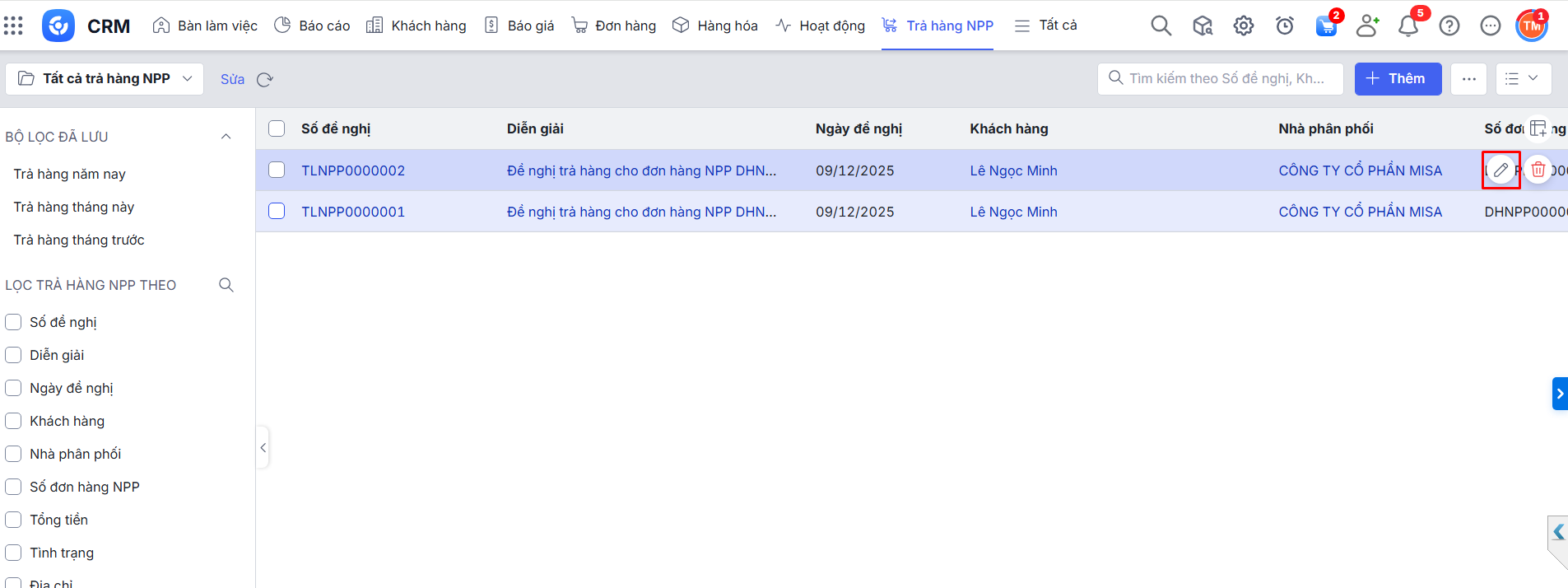1568x588 pixels.
Task: Click the red trash delete icon
Action: [1538, 170]
